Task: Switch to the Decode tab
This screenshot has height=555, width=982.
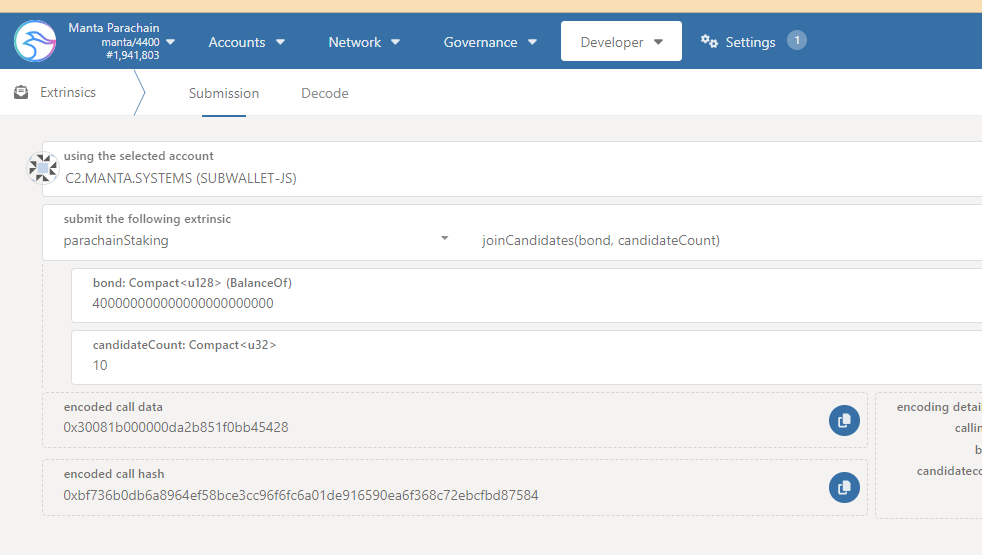Action: point(324,93)
